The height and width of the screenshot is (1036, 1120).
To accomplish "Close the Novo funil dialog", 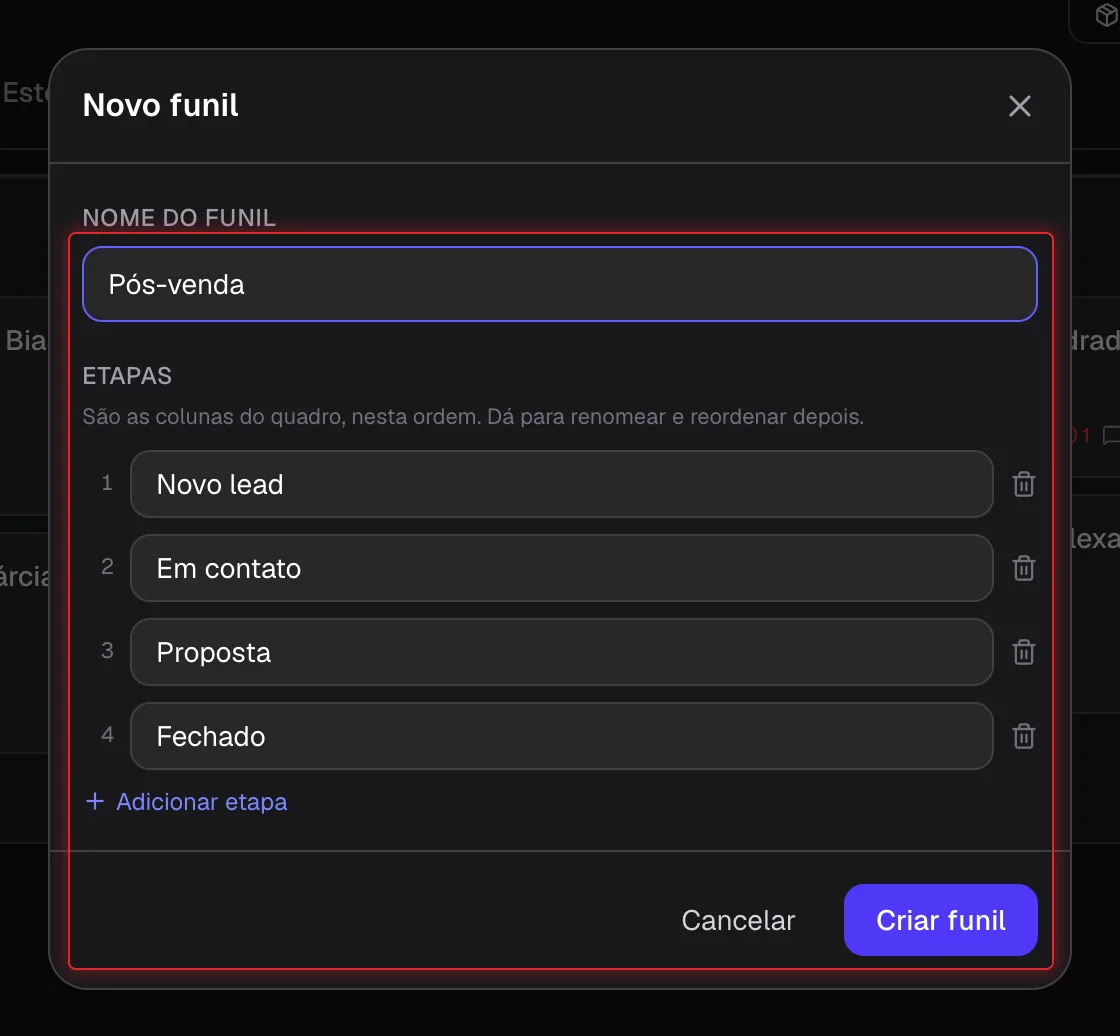I will (x=1019, y=106).
